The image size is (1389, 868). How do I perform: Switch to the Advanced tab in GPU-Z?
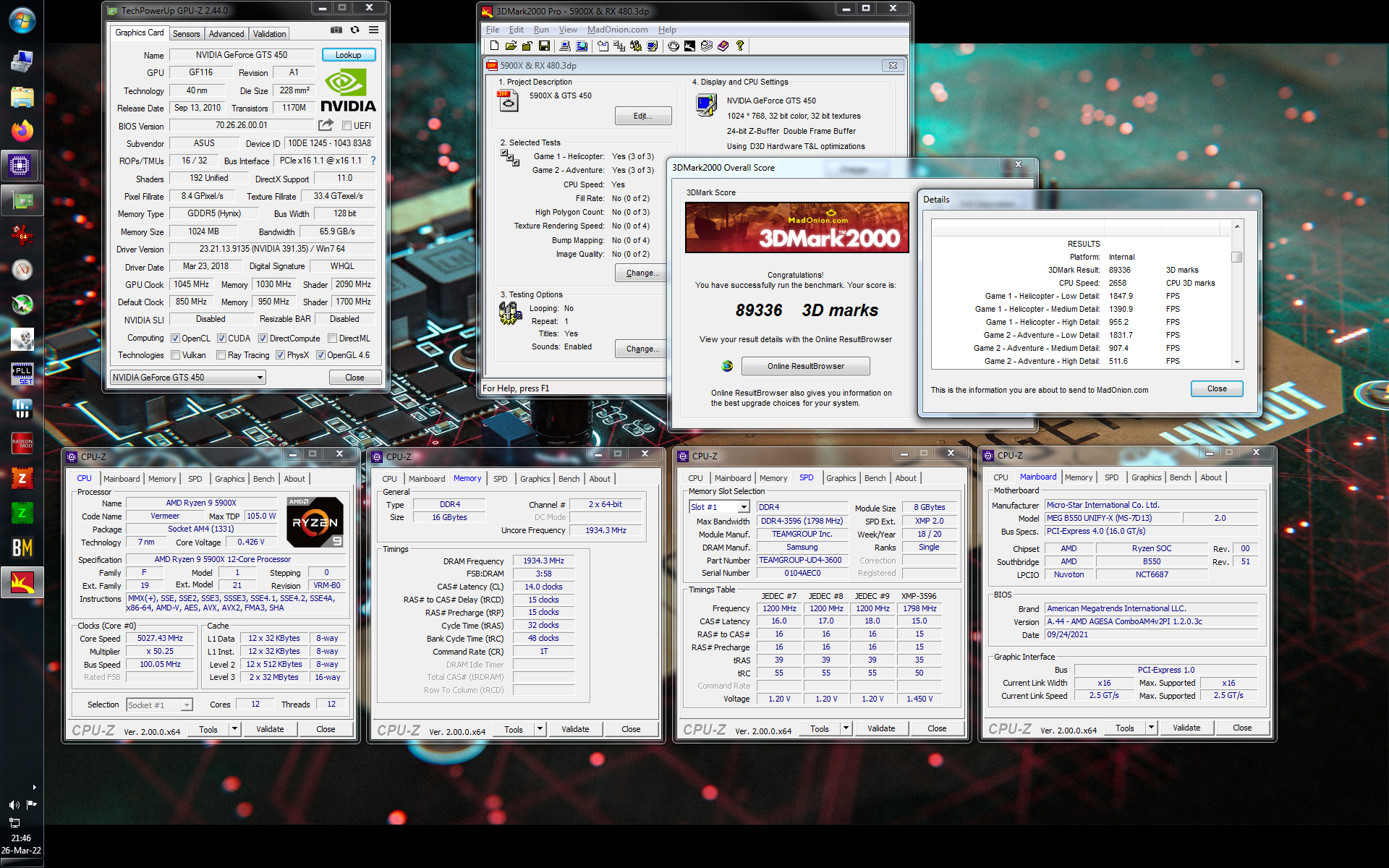pyautogui.click(x=226, y=34)
